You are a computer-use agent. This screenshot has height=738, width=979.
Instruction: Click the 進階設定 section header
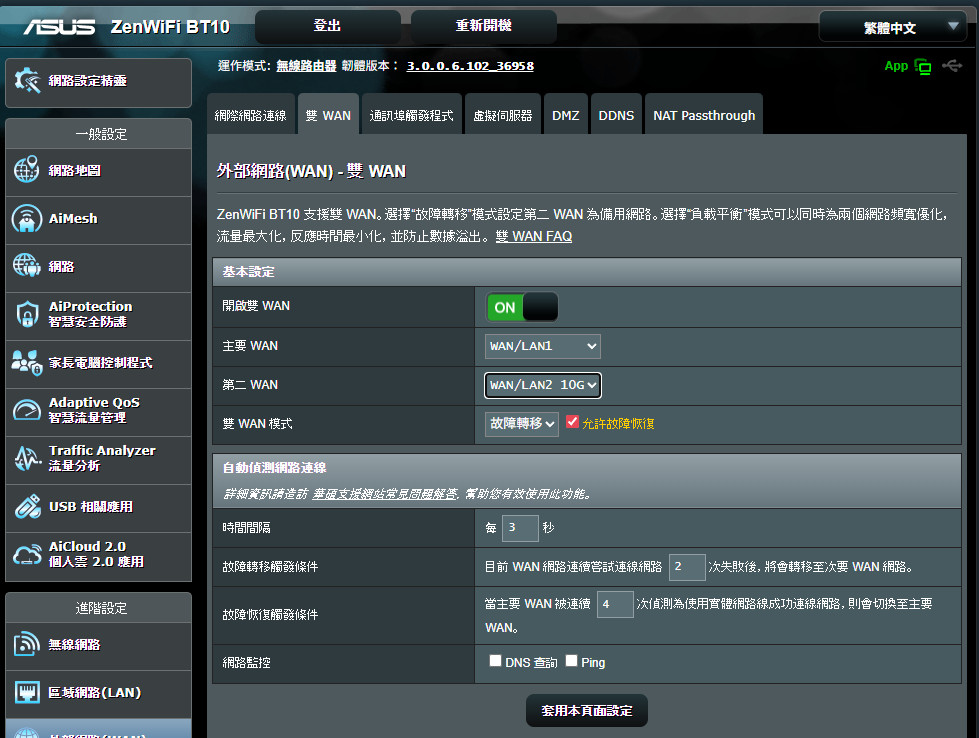(x=101, y=608)
